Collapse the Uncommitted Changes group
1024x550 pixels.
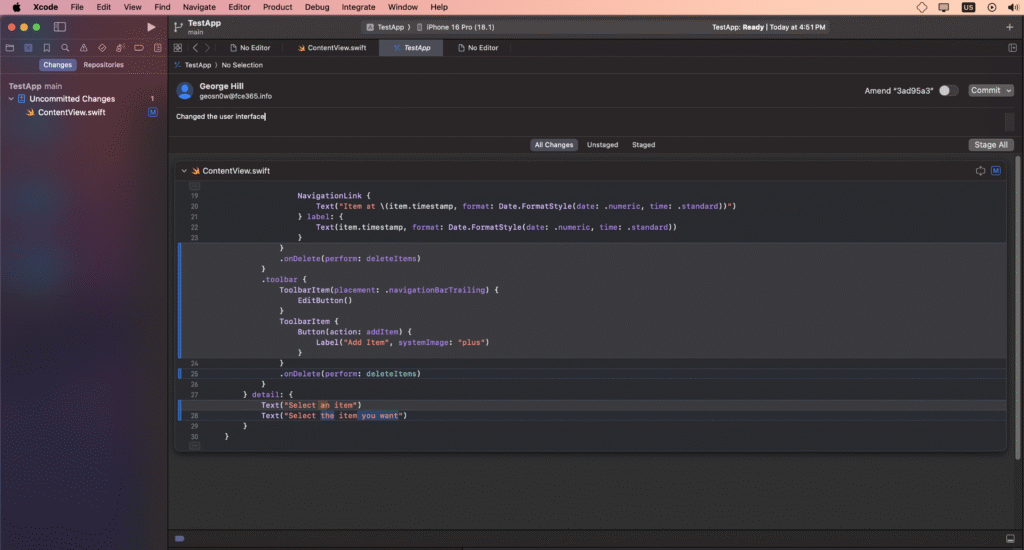11,99
